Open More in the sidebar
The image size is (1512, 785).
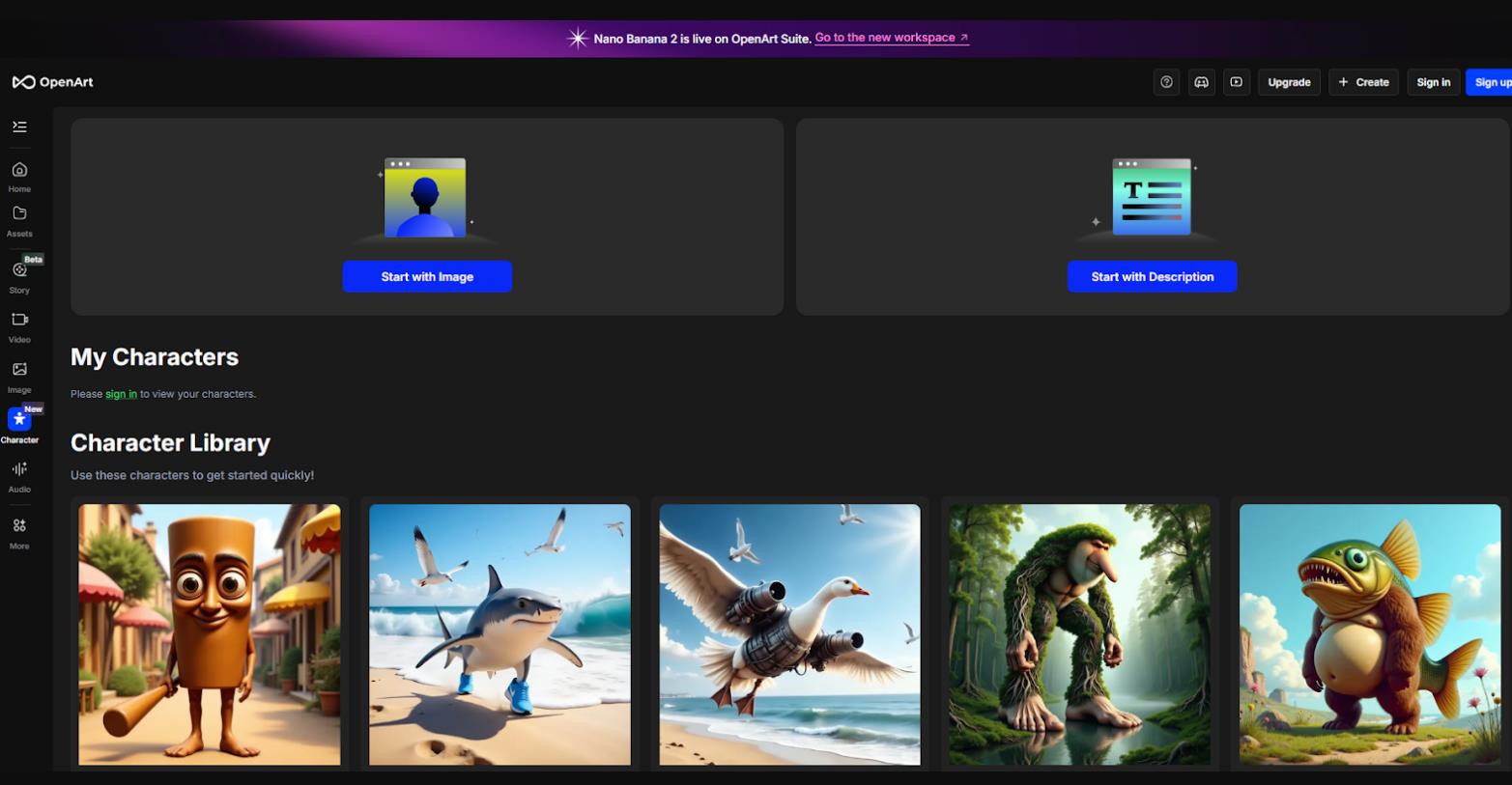pos(19,534)
